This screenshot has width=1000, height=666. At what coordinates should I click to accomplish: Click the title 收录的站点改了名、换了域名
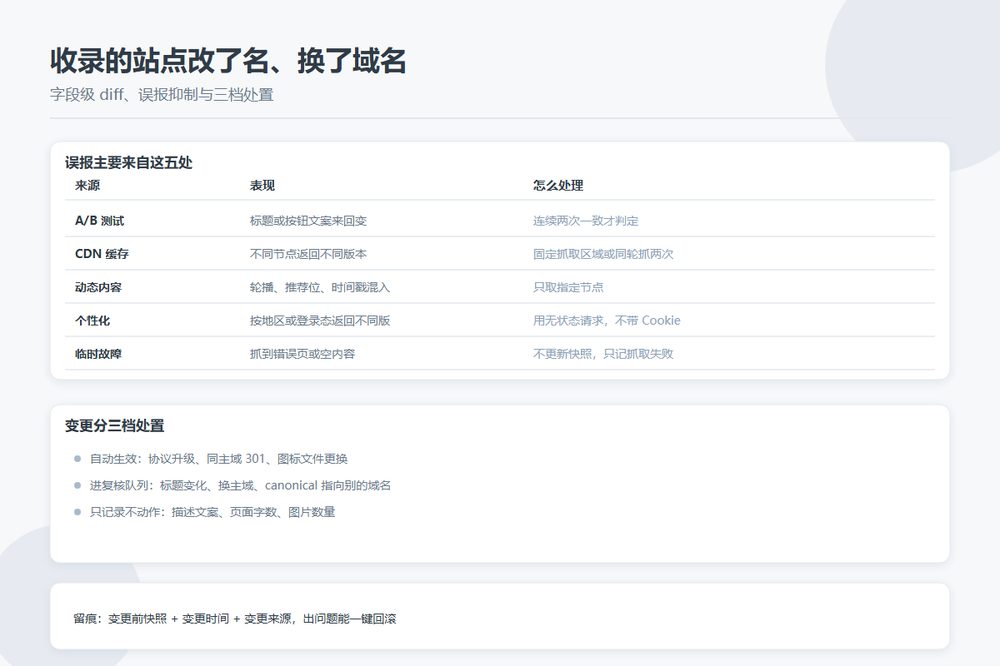point(228,61)
